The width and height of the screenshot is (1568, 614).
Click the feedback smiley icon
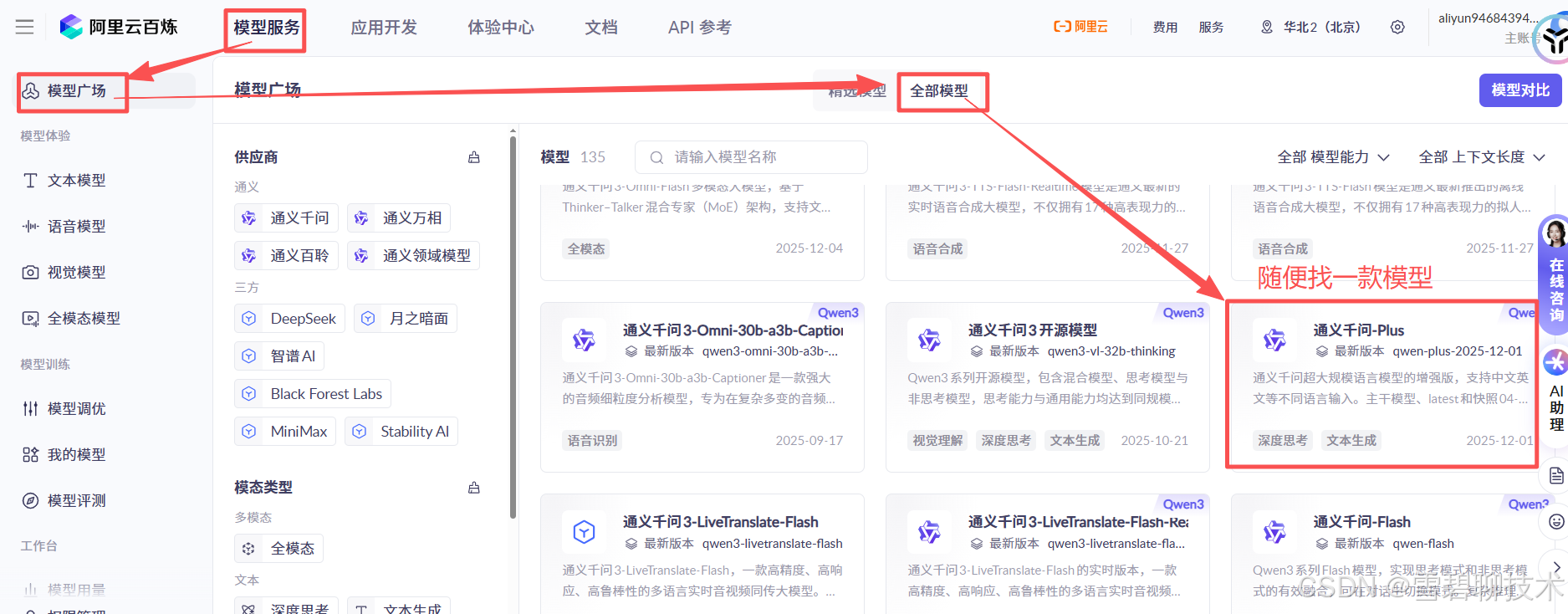point(1555,522)
